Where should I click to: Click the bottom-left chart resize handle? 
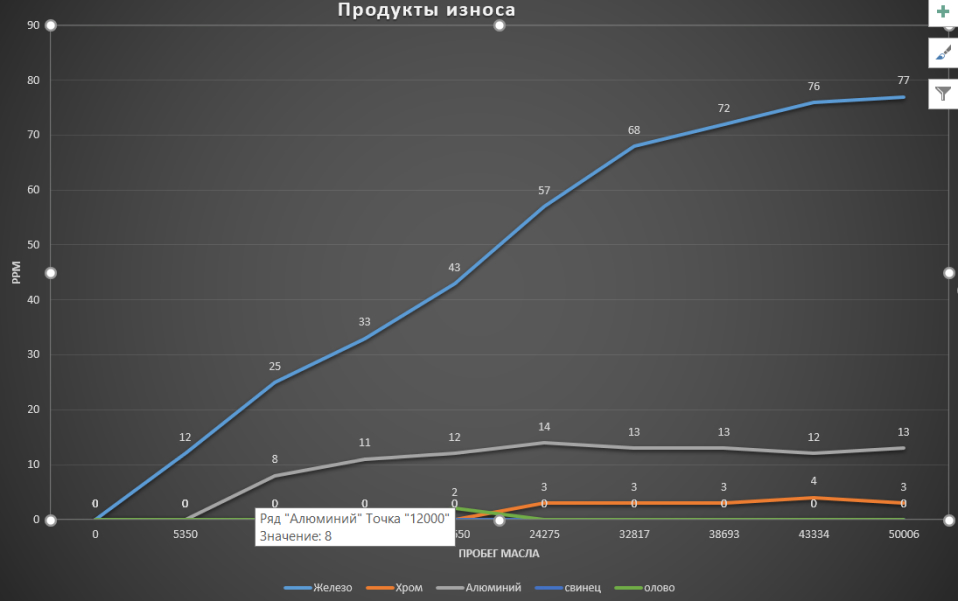pos(51,520)
